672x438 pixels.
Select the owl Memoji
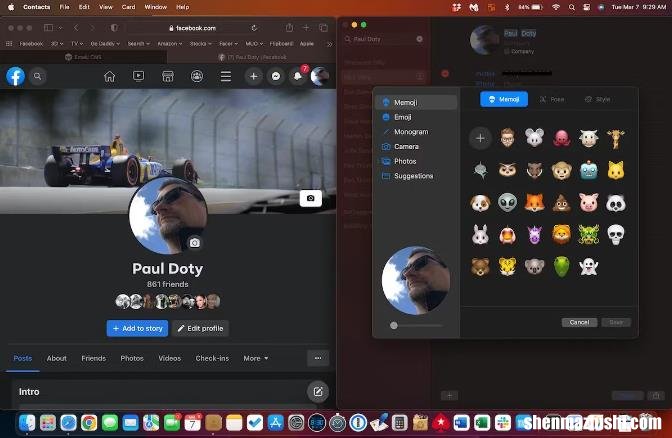(x=507, y=170)
